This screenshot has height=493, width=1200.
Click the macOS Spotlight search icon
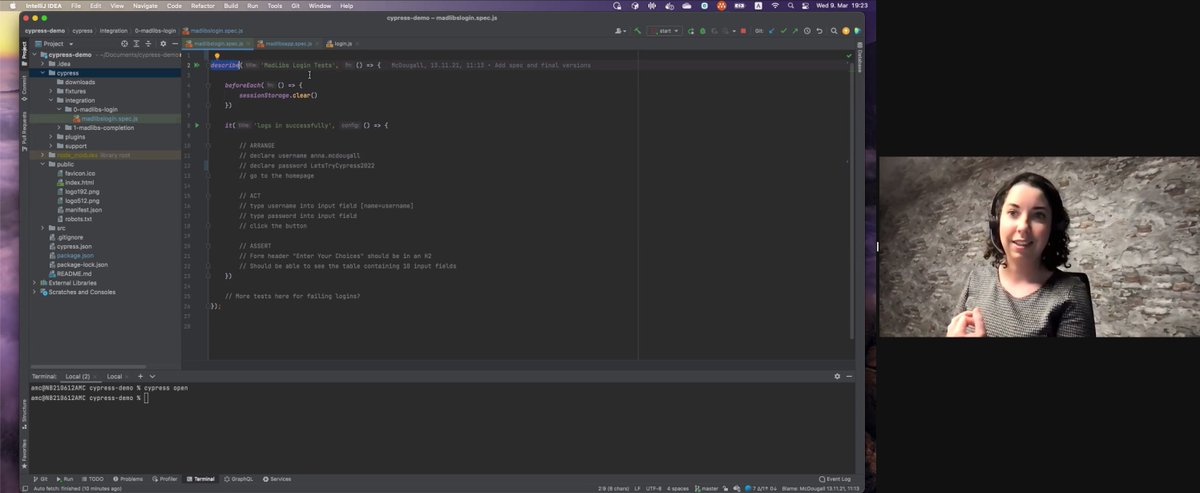(789, 6)
